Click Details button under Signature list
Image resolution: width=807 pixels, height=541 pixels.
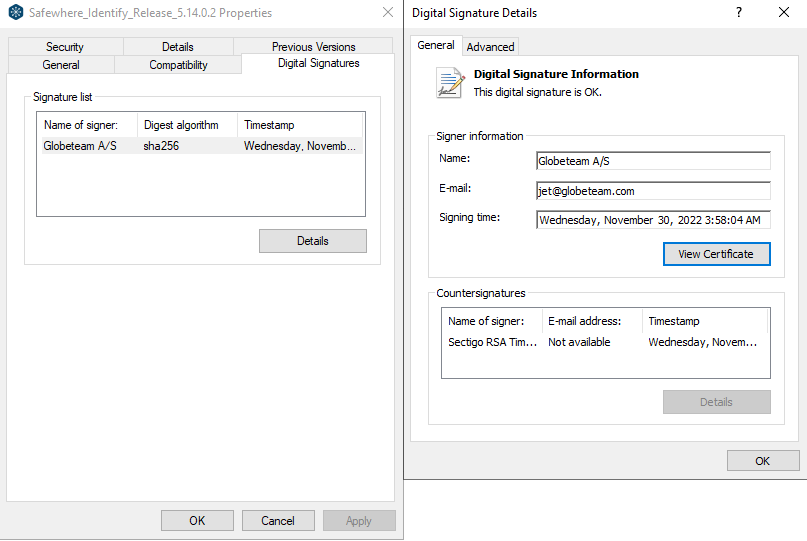tap(312, 241)
